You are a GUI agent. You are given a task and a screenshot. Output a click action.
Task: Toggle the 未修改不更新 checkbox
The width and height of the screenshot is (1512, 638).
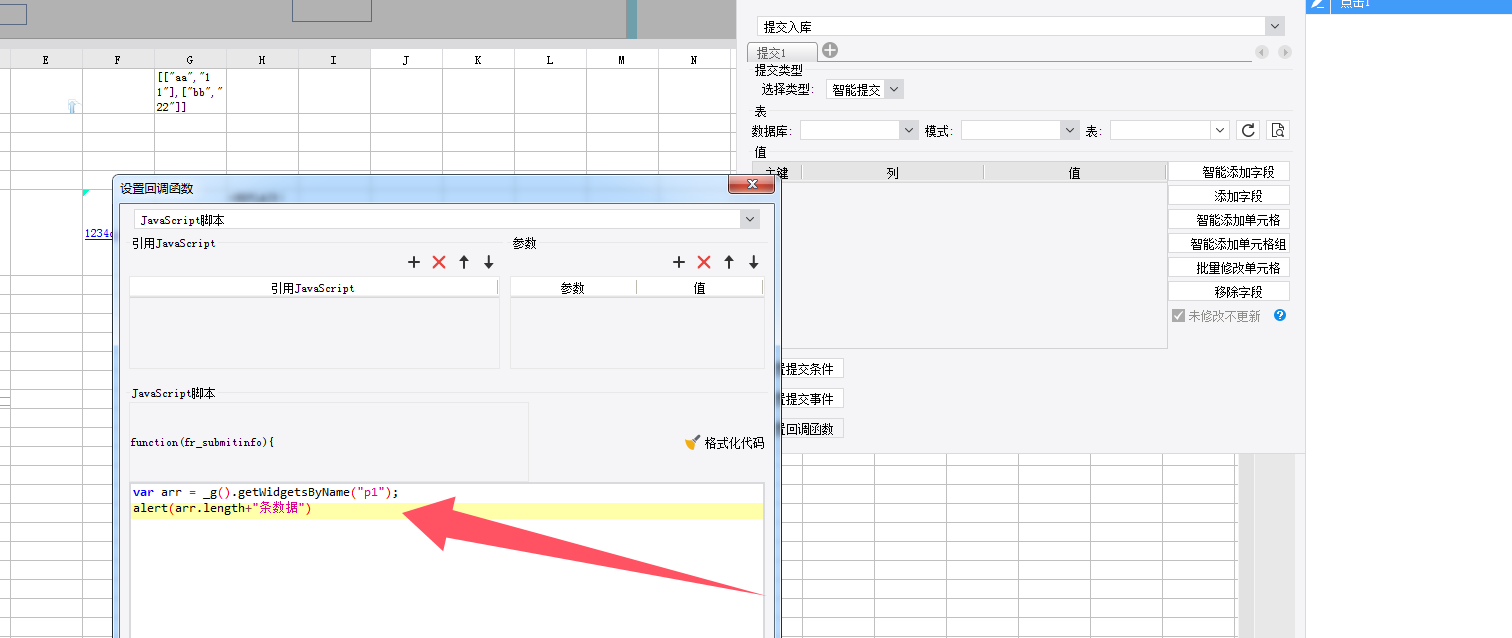point(1178,315)
